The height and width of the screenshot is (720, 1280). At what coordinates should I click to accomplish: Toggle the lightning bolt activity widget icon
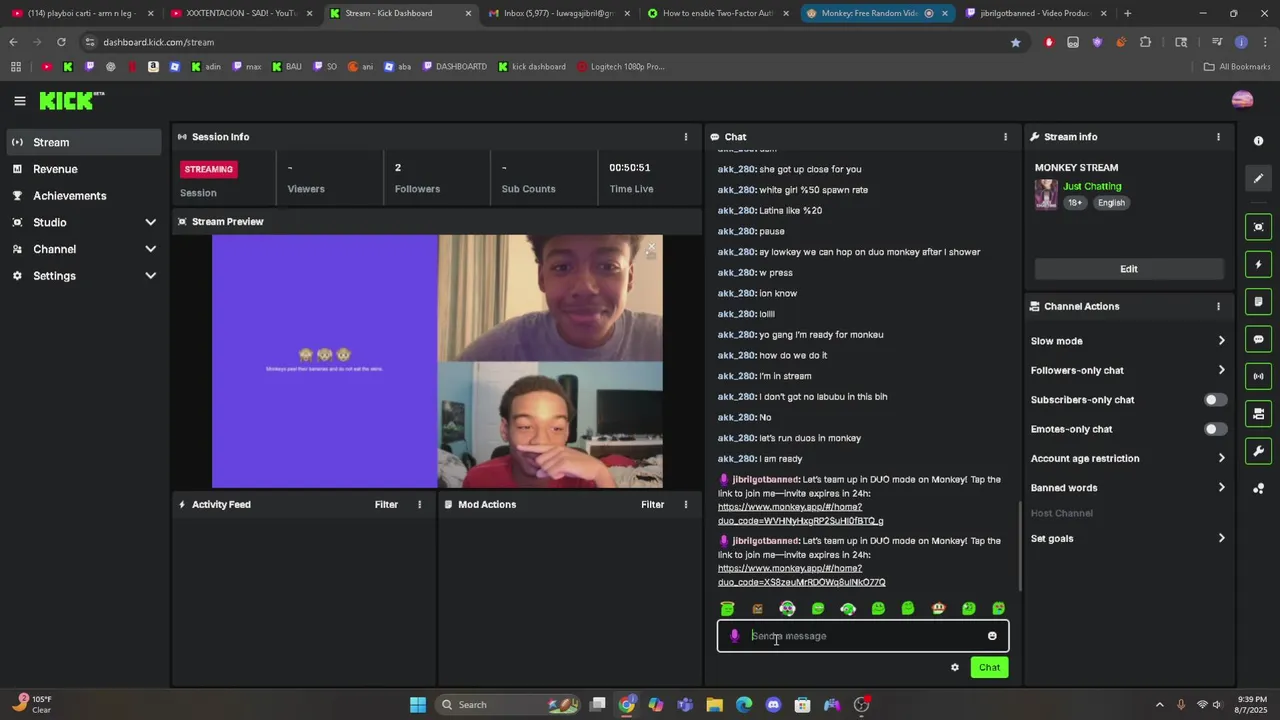point(1259,265)
